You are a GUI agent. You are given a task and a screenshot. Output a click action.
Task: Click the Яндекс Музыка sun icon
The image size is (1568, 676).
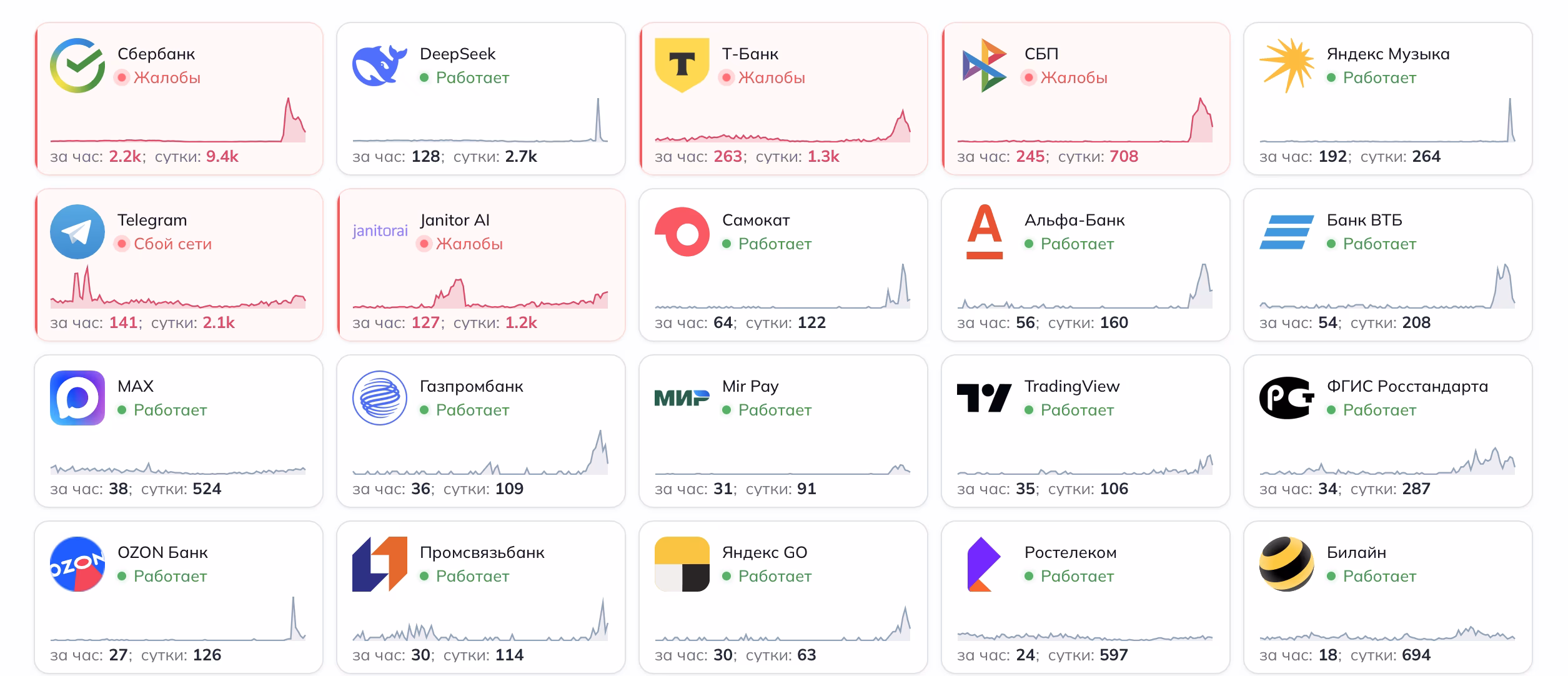[x=1287, y=63]
